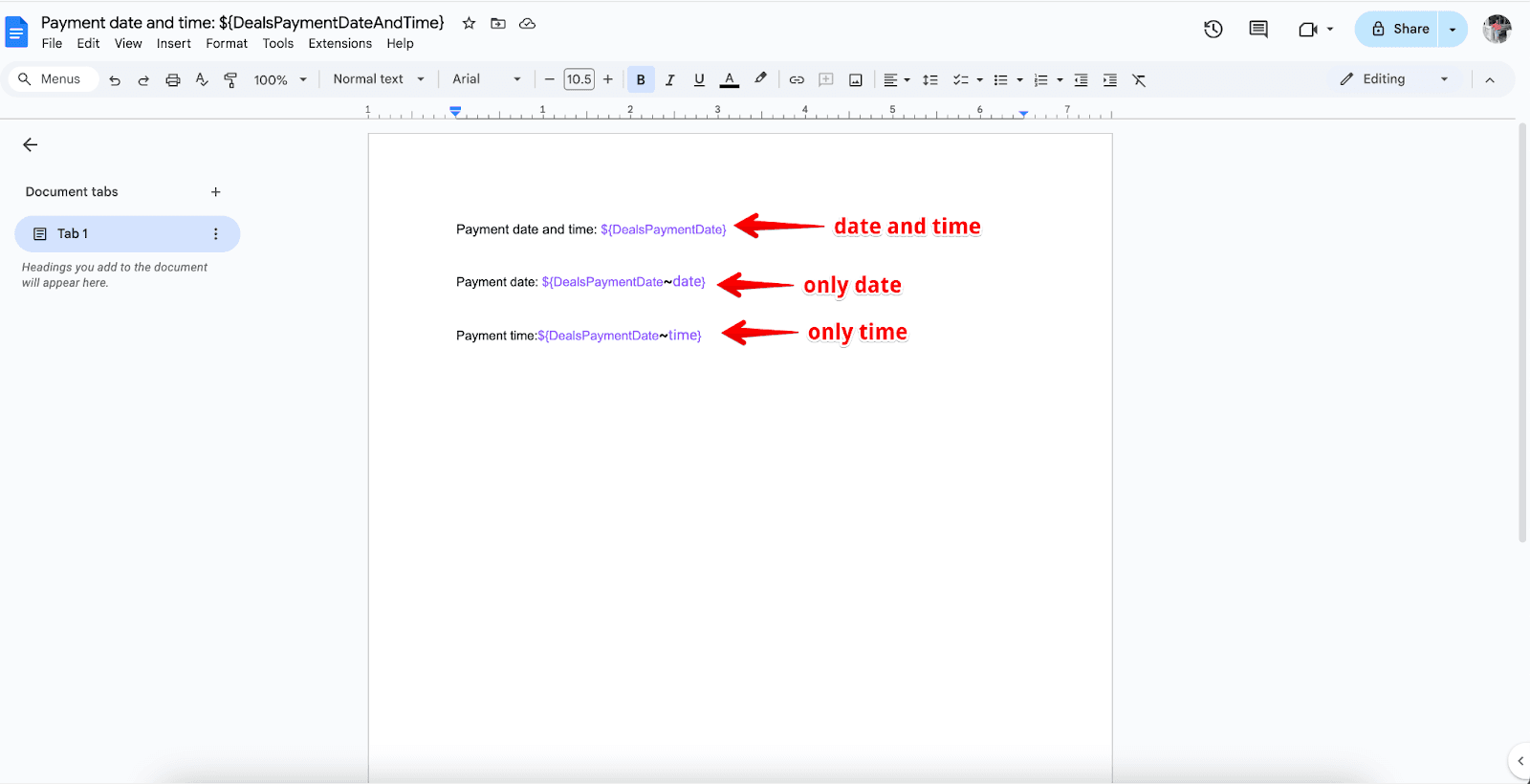
Task: Select Tab 1 in document tabs
Action: click(73, 234)
